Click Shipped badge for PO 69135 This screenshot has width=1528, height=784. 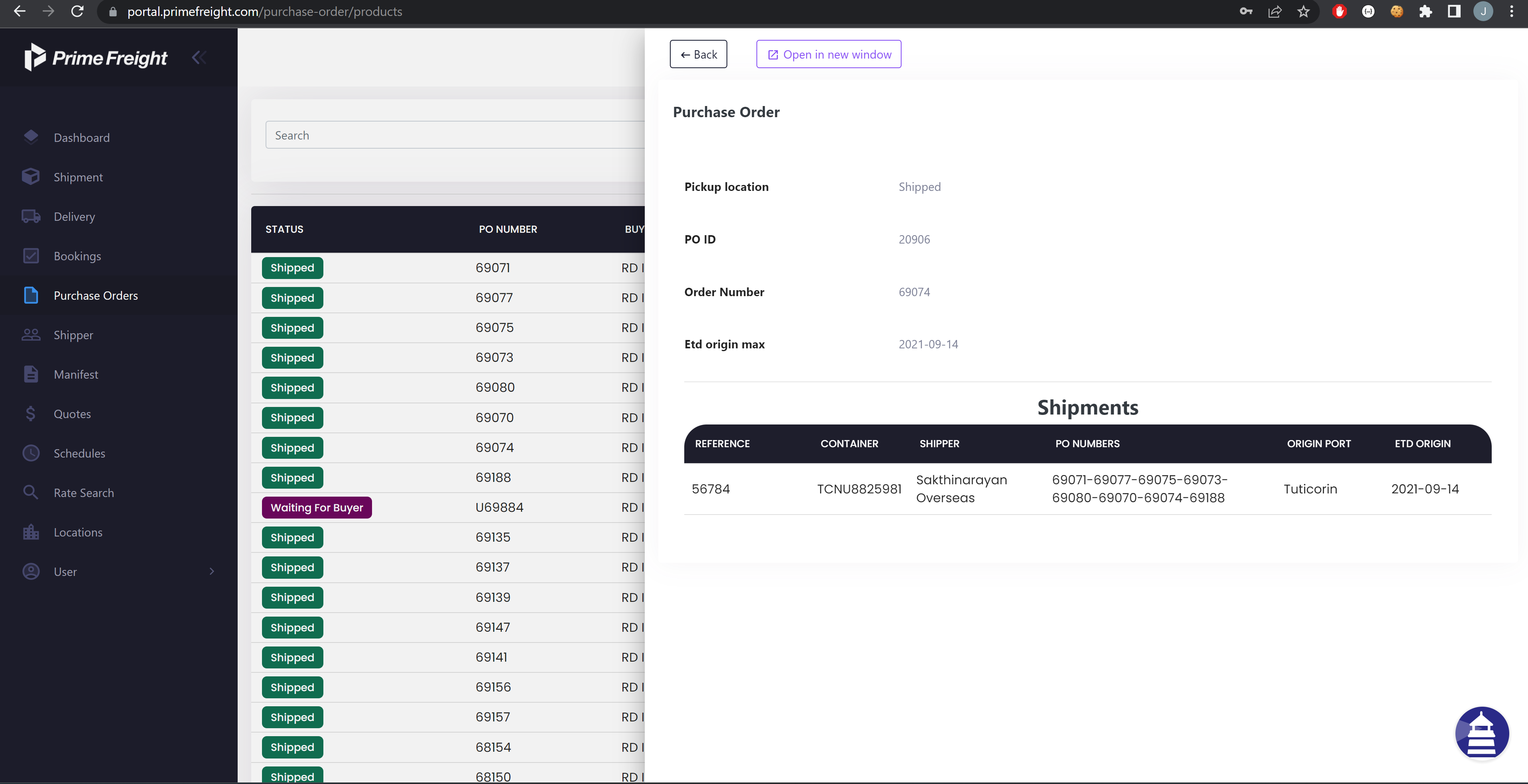click(292, 537)
